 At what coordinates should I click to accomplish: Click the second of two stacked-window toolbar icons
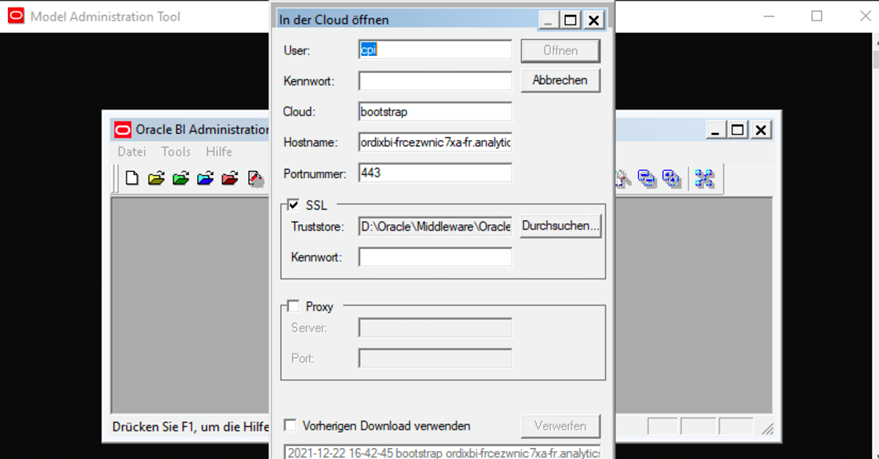tap(671, 178)
